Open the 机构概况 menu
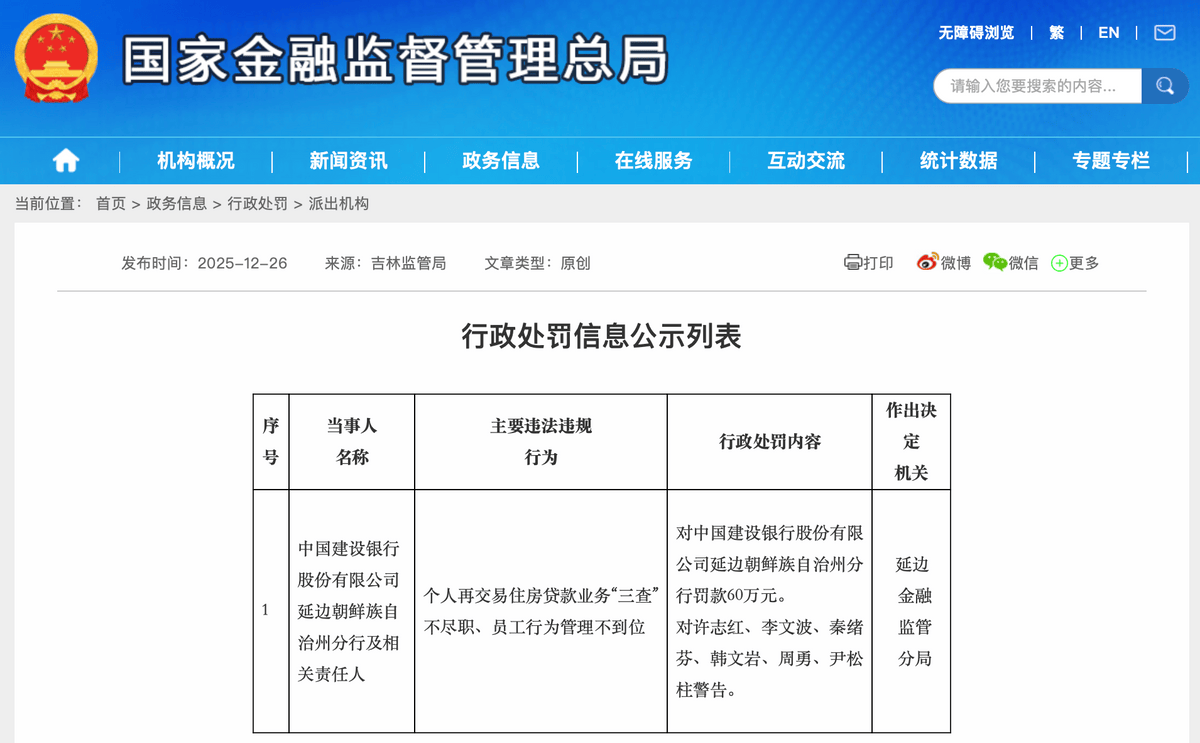The width and height of the screenshot is (1200, 743). coord(196,161)
